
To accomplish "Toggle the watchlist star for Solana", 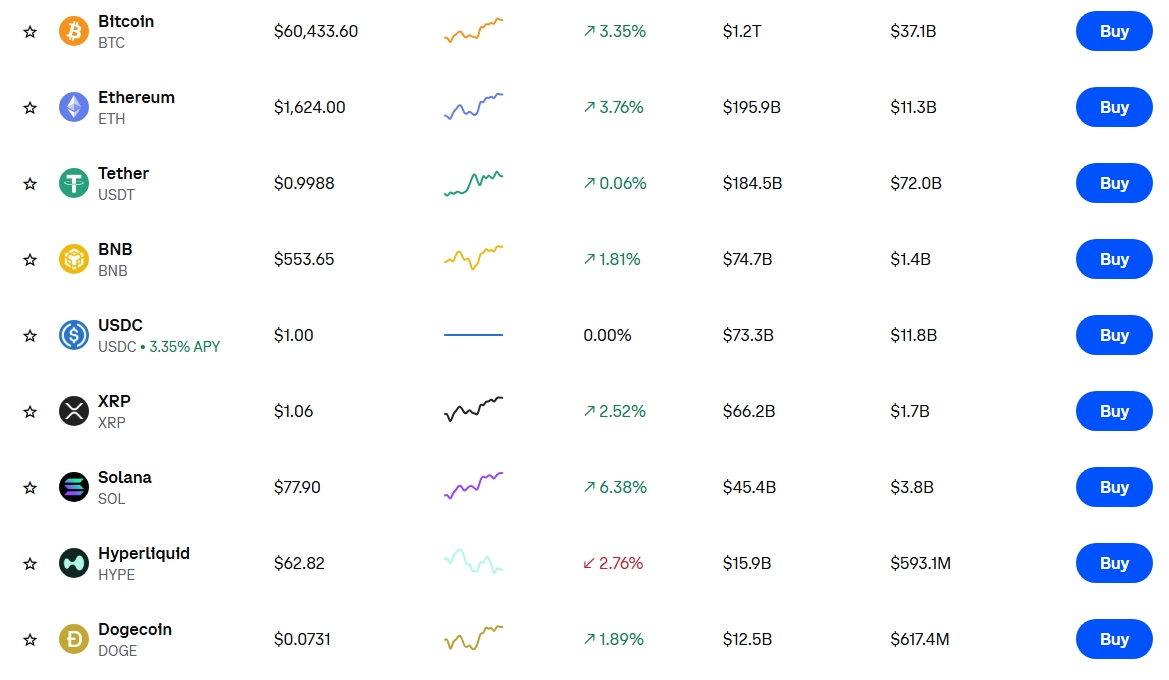I will point(30,488).
